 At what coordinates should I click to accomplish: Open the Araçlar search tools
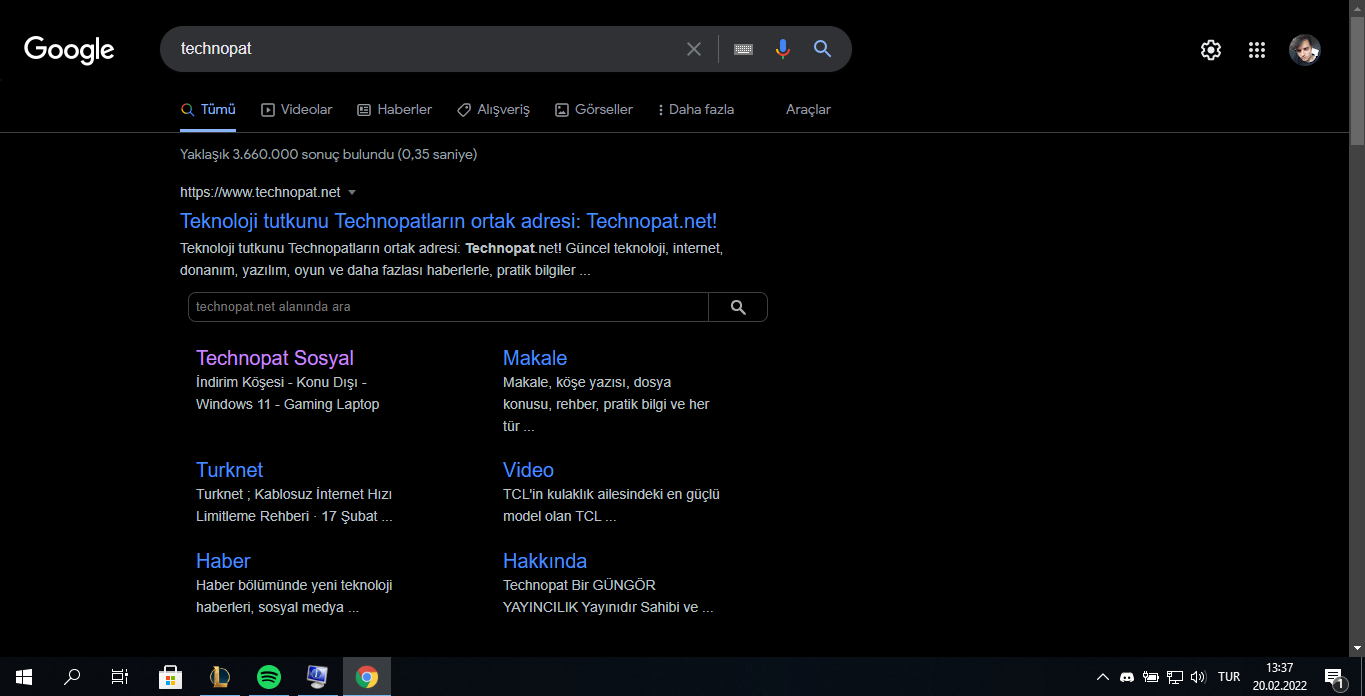pos(808,110)
